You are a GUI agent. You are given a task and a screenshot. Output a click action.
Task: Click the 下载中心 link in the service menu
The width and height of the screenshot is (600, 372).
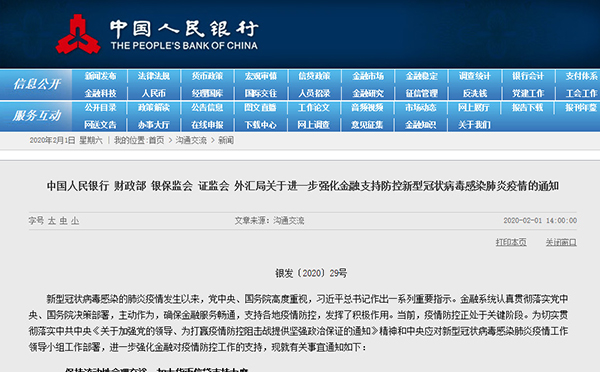pyautogui.click(x=261, y=125)
